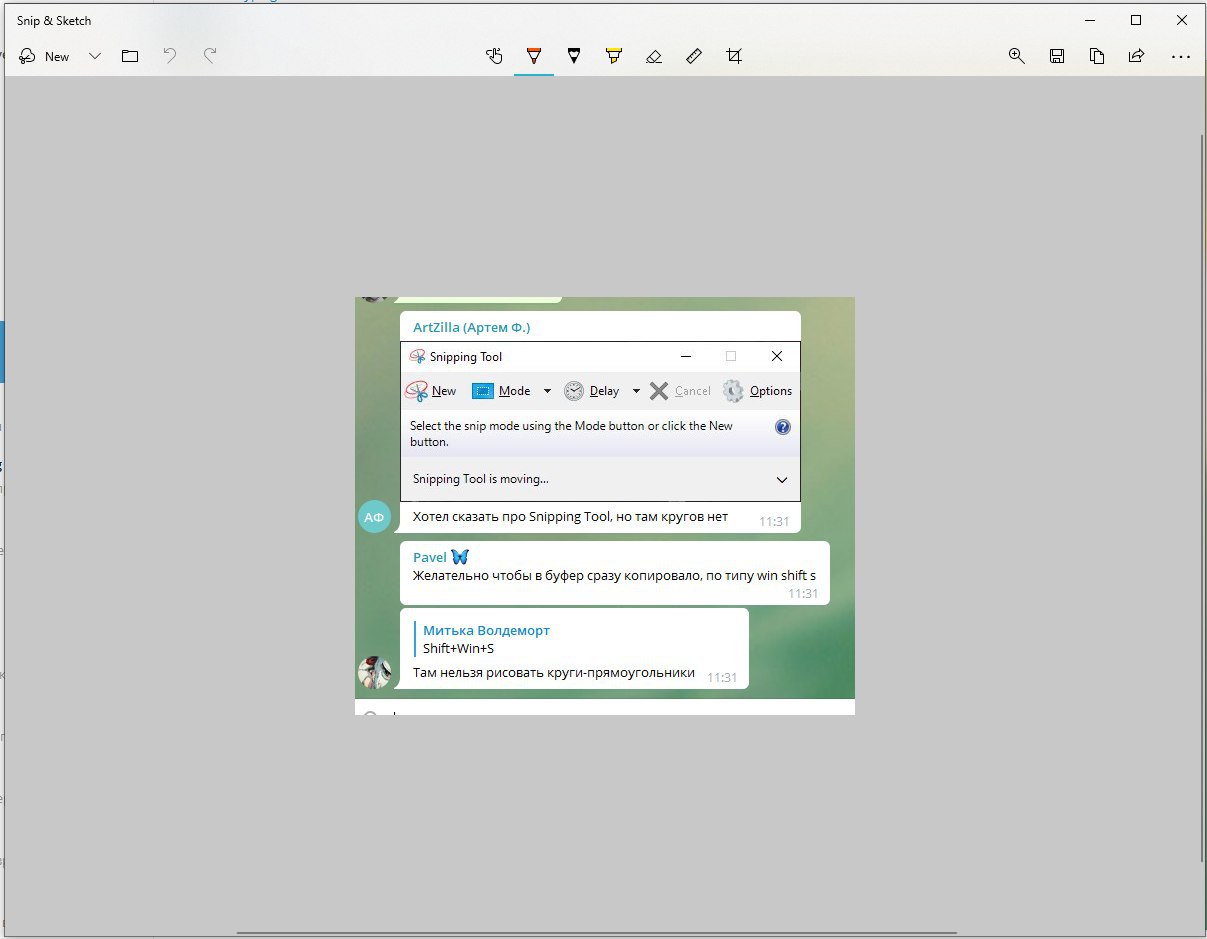Share the snip
The height and width of the screenshot is (939, 1207).
1137,56
